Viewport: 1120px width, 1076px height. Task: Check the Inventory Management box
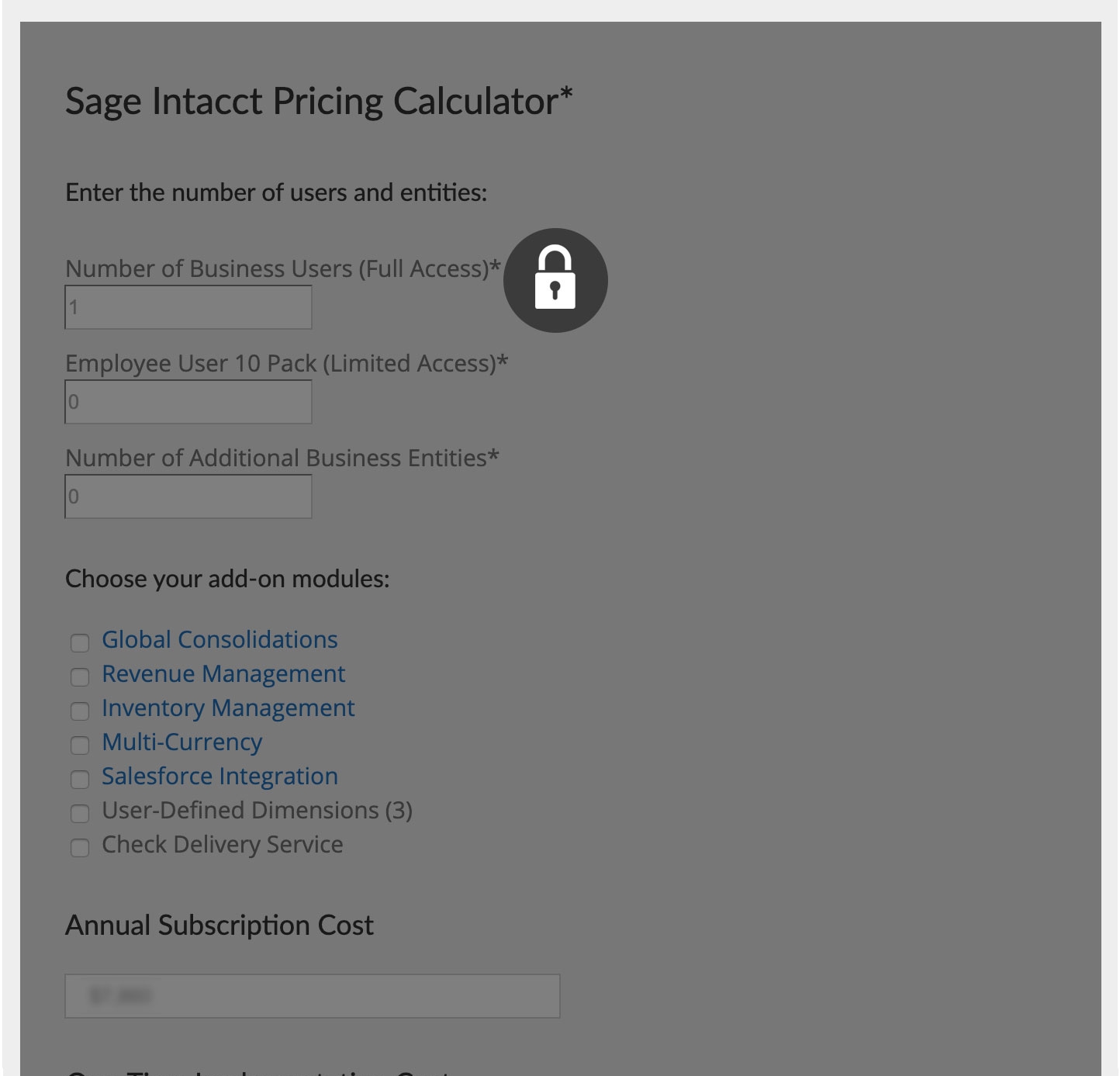(x=80, y=711)
